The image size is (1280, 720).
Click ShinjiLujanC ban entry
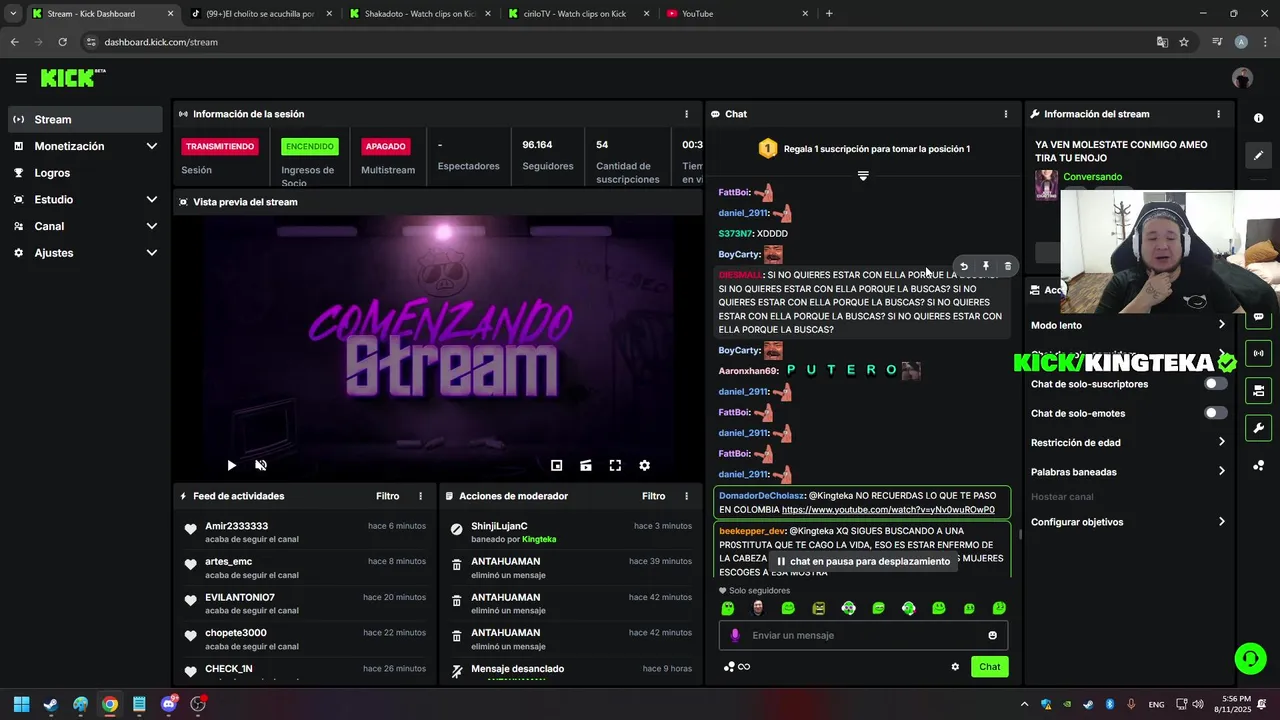[572, 532]
